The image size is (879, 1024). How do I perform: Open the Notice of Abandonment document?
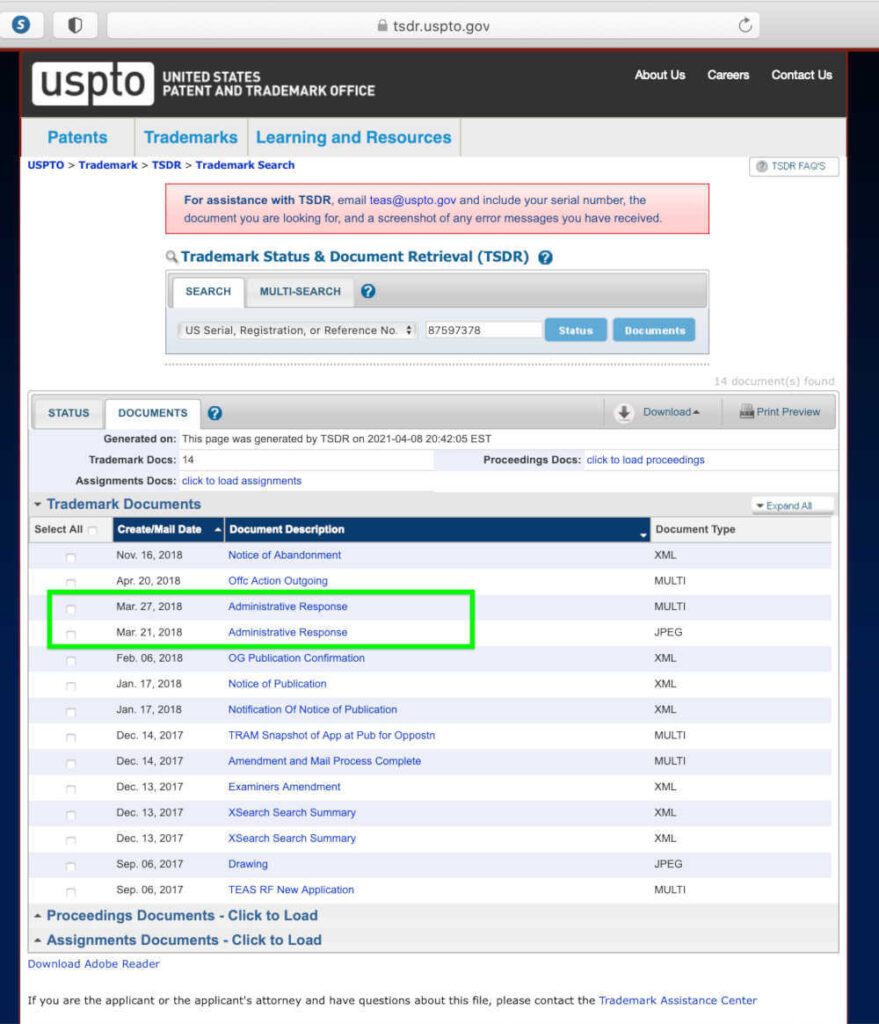[284, 555]
